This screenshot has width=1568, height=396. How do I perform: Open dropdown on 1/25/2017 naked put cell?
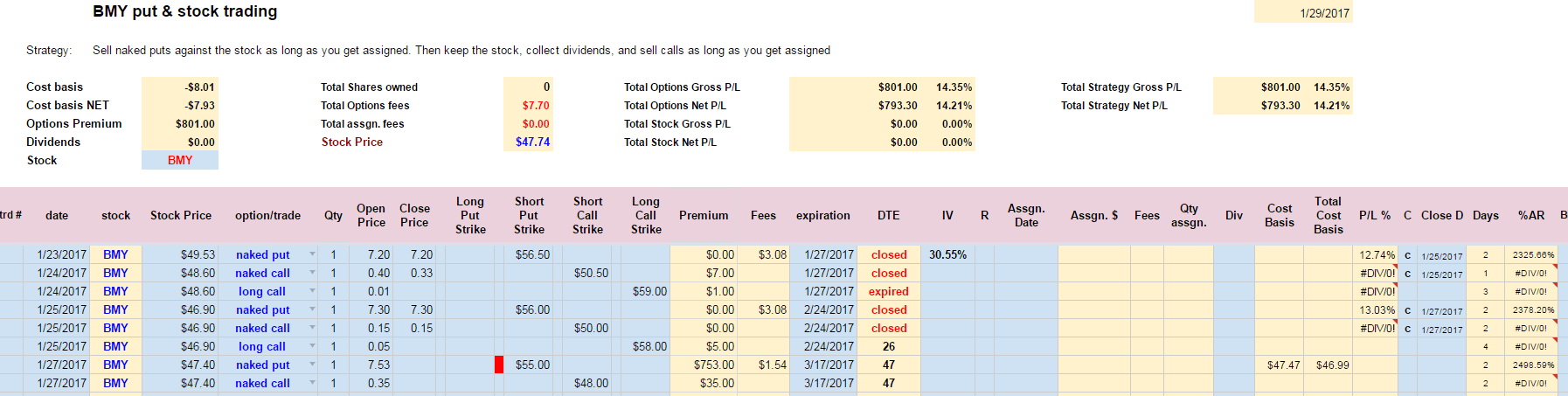tap(312, 309)
